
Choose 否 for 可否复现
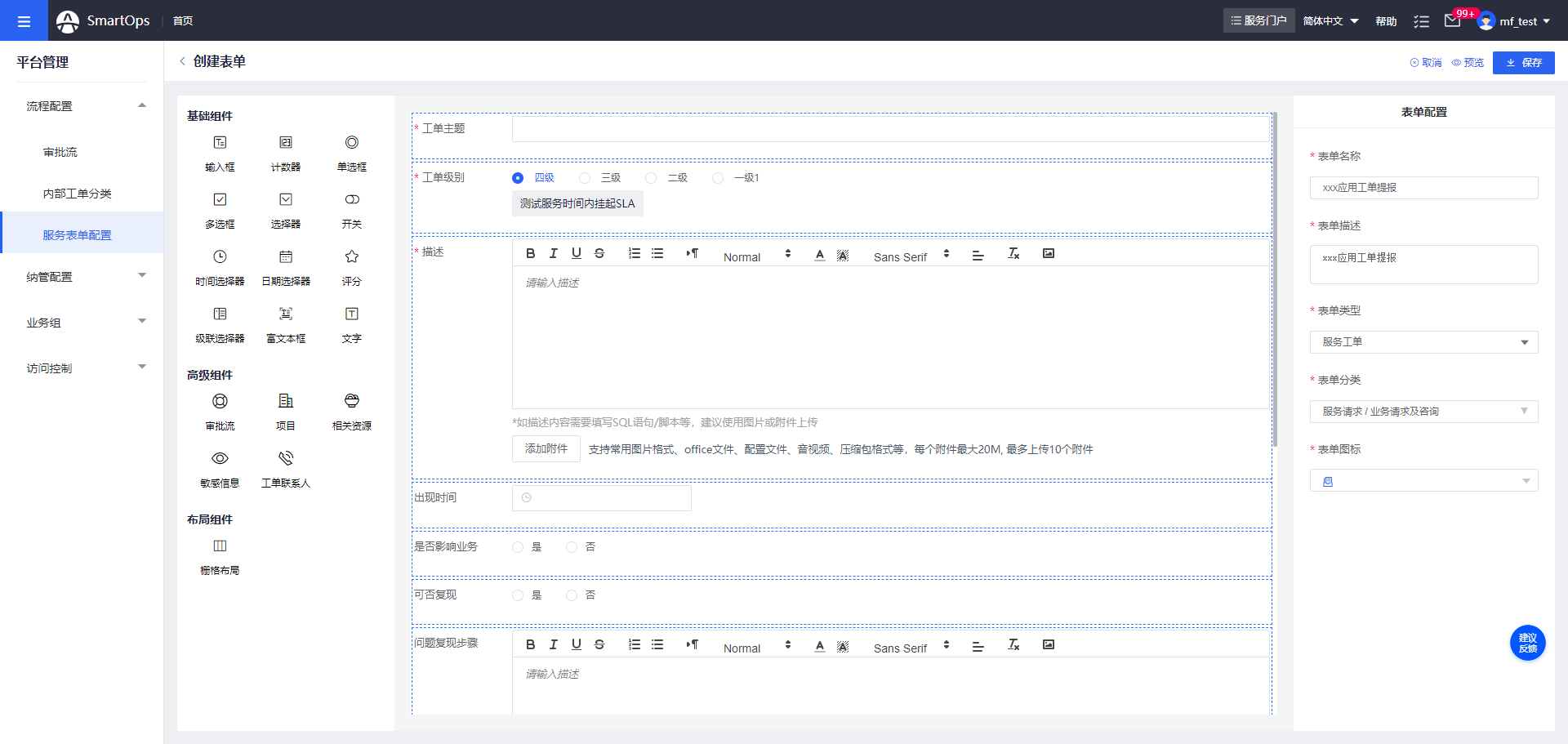point(572,595)
